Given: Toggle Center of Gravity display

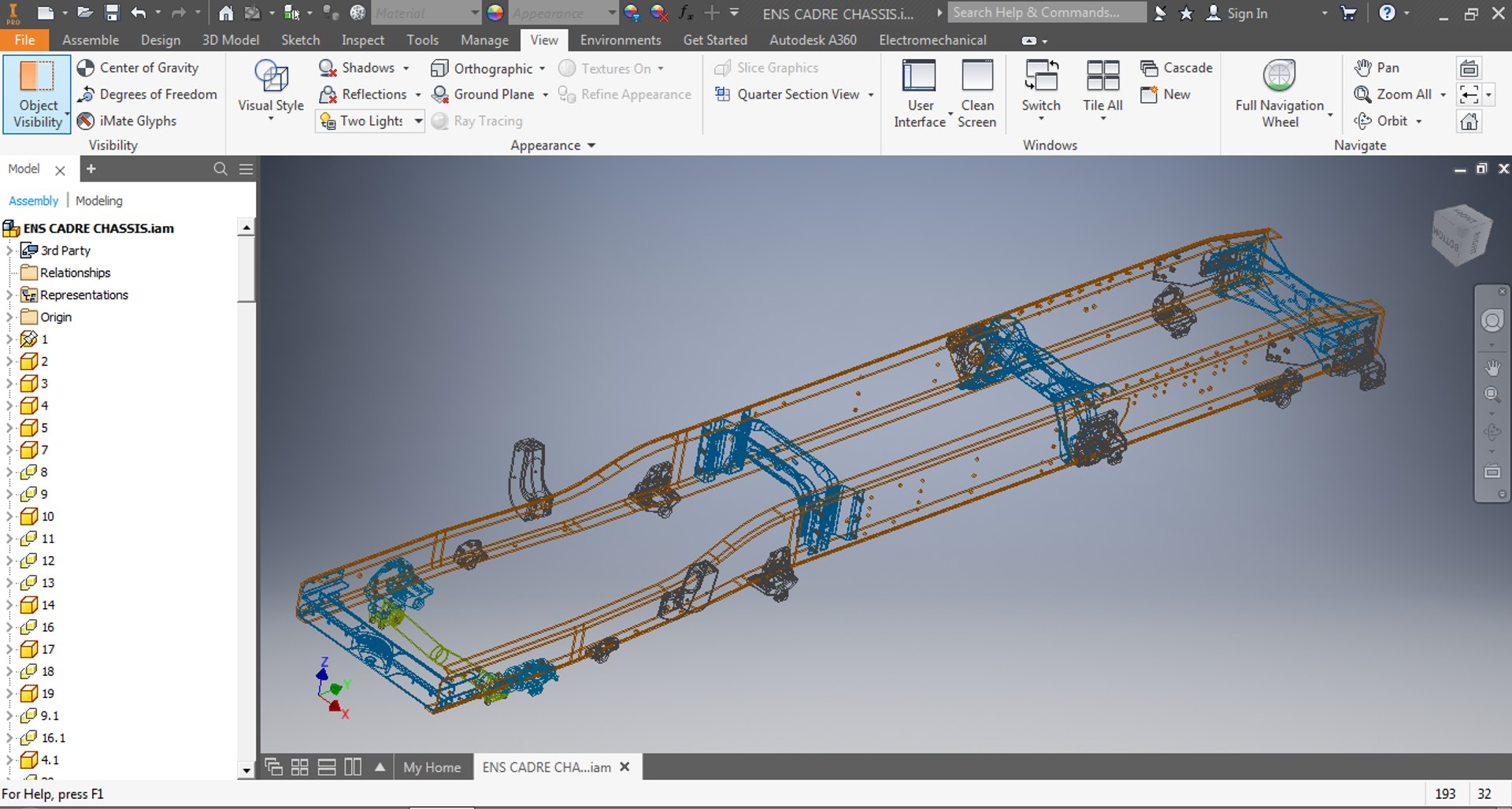Looking at the screenshot, I should point(139,68).
